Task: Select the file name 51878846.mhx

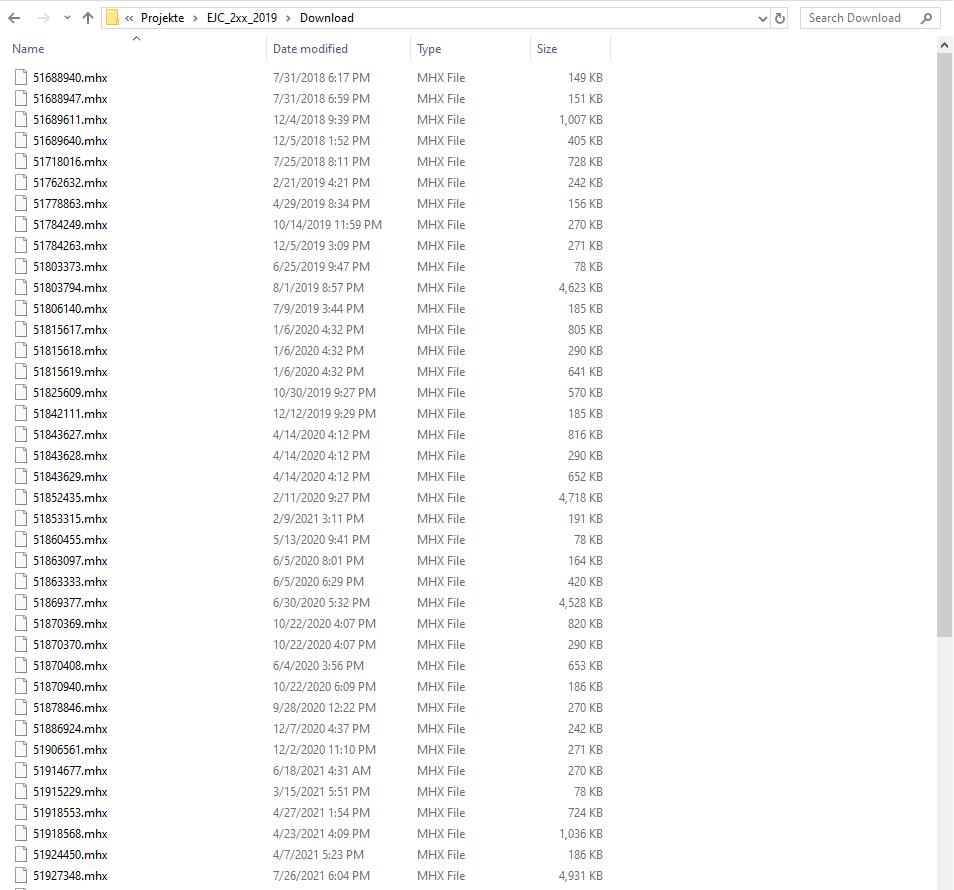Action: [70, 707]
